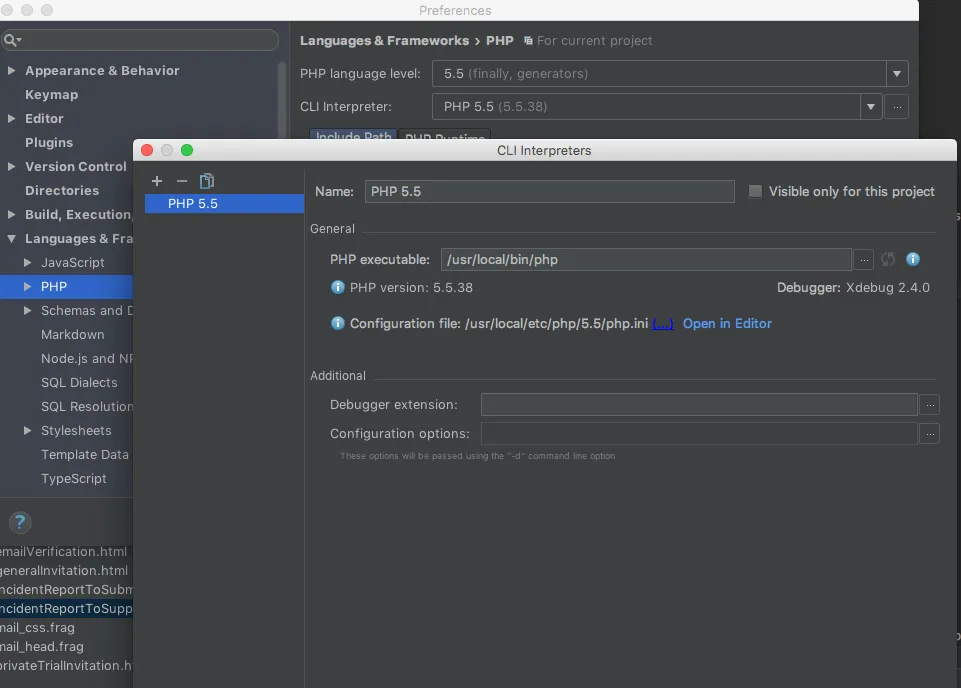Close the CLI Interpreters dialog
961x688 pixels.
pyautogui.click(x=147, y=150)
